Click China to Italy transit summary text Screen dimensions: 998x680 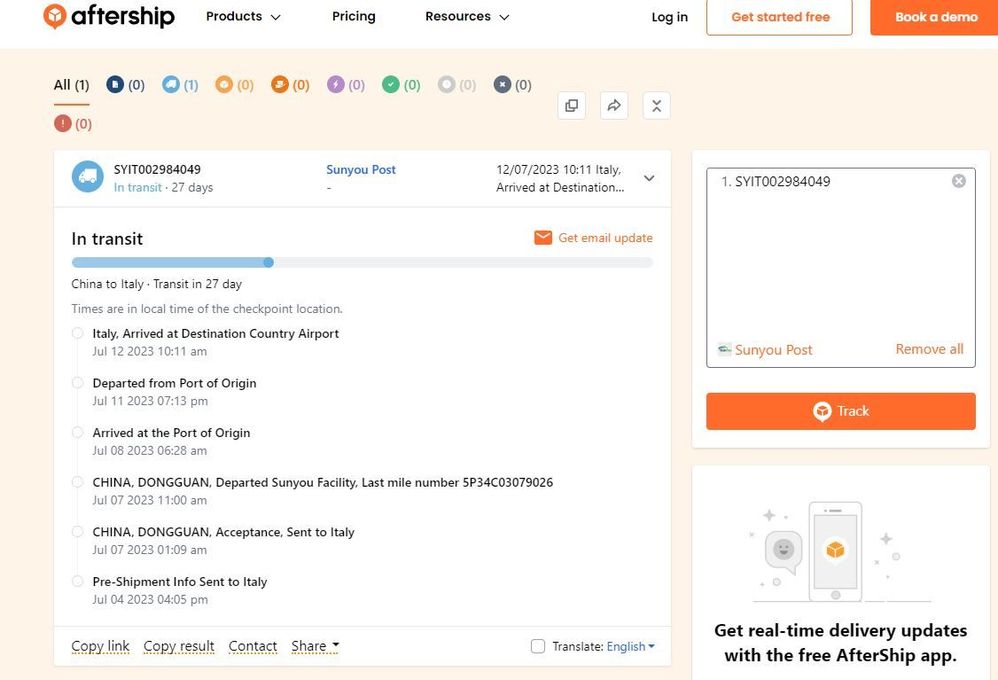(157, 284)
